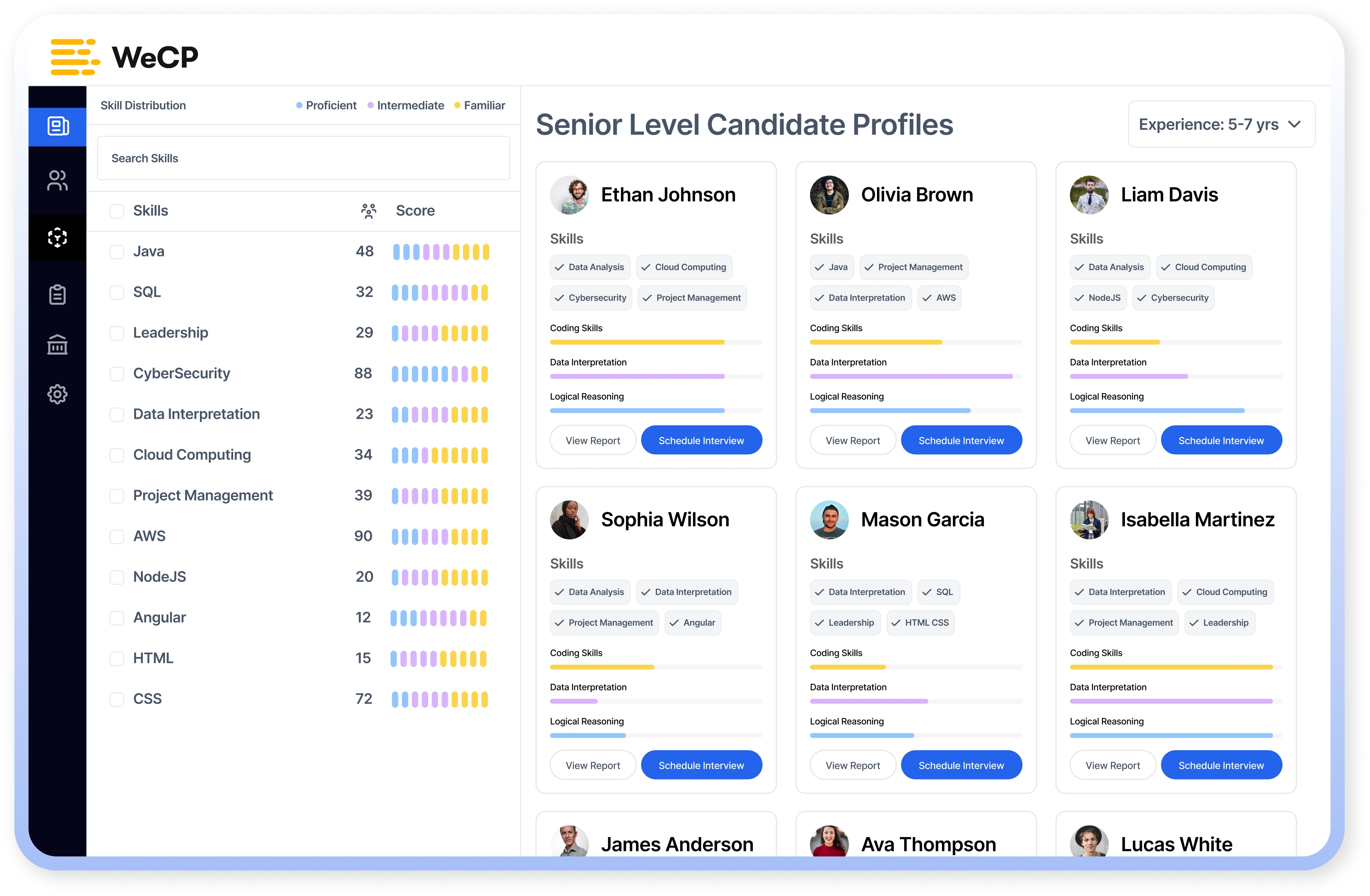Open Mason Garcia's profile photo

point(829,520)
